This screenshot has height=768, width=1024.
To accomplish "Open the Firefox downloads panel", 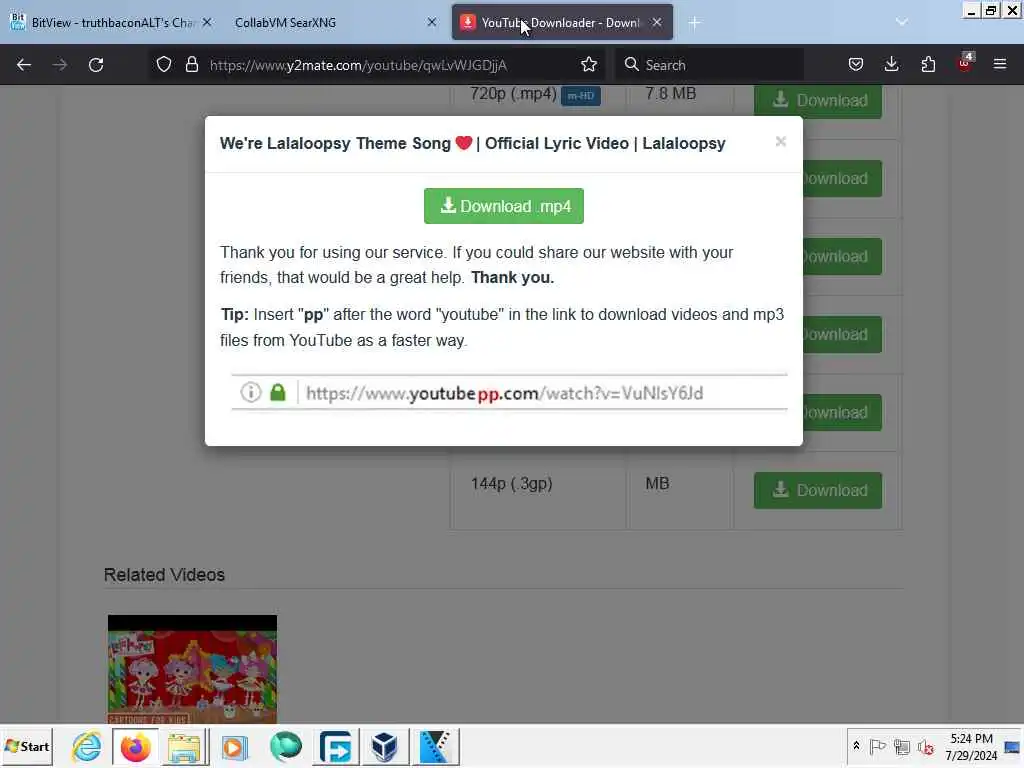I will [x=891, y=65].
